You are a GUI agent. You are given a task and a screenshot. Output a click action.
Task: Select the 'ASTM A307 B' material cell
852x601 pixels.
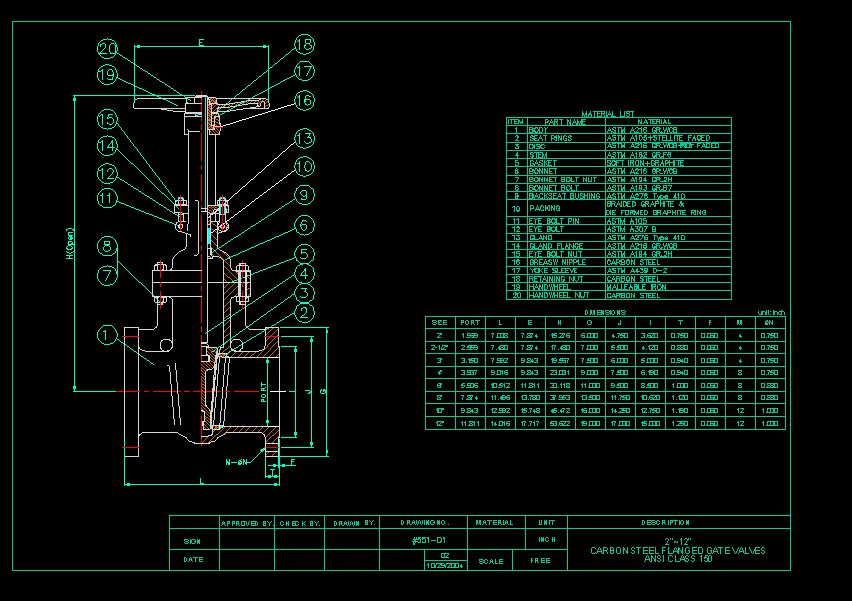[x=631, y=229]
